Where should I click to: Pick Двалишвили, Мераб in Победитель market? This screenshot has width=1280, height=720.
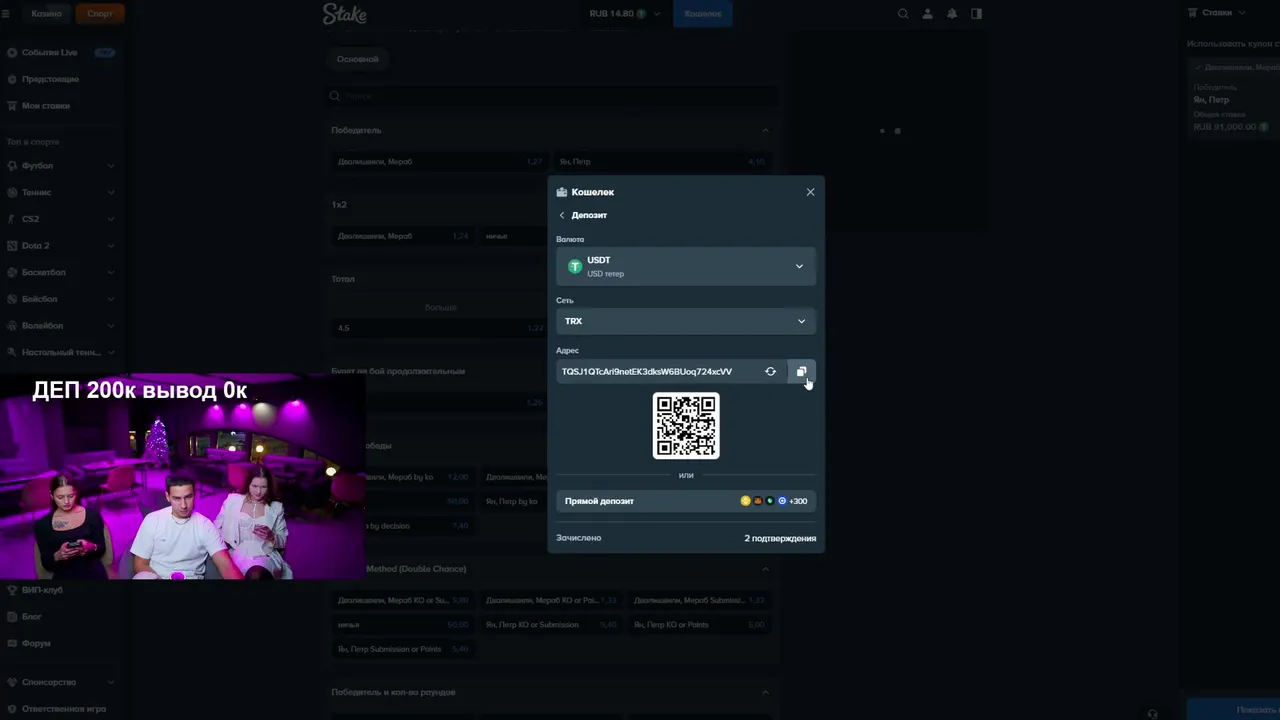(x=440, y=162)
